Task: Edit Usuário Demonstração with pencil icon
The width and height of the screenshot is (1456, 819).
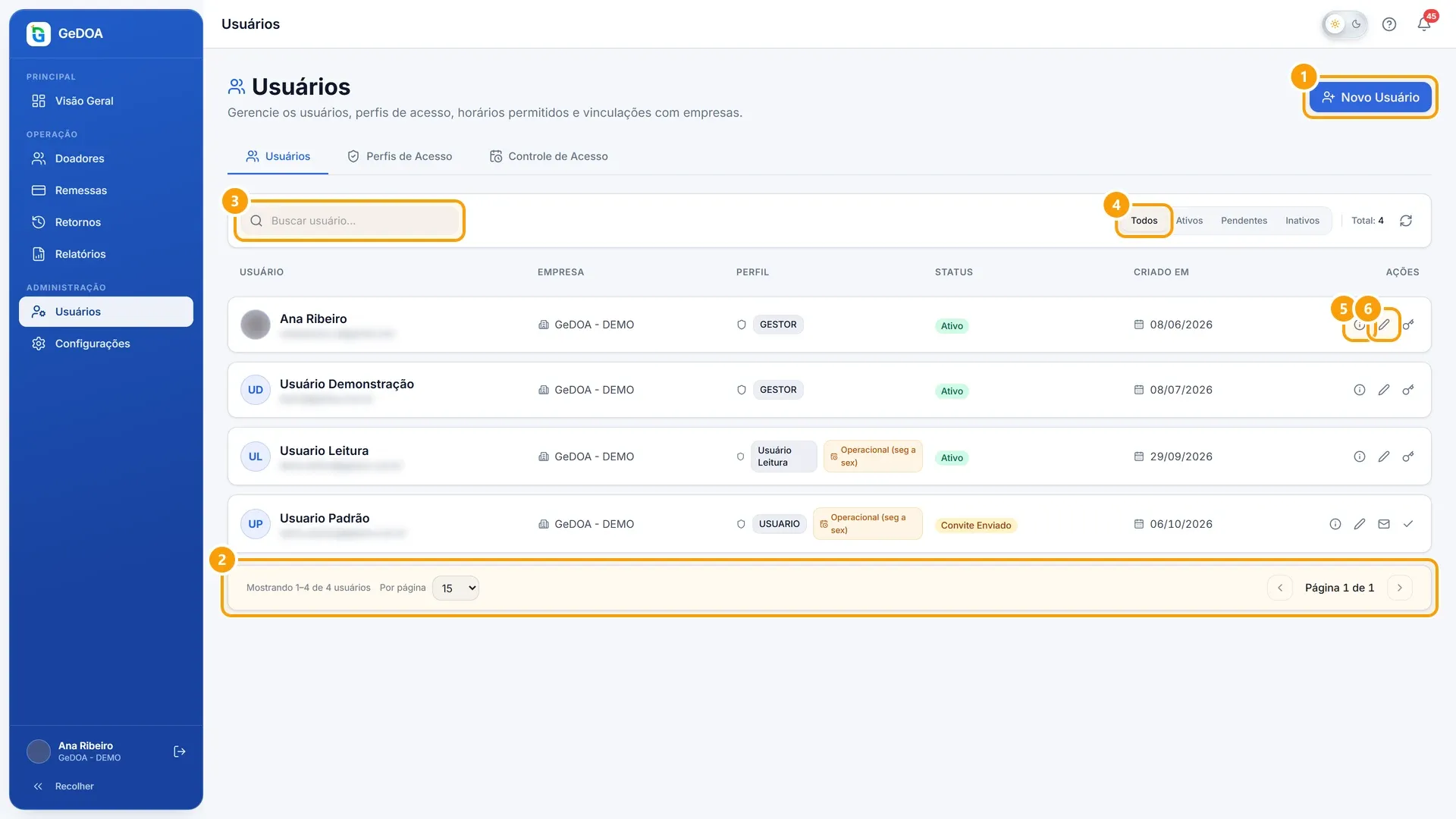Action: point(1383,390)
